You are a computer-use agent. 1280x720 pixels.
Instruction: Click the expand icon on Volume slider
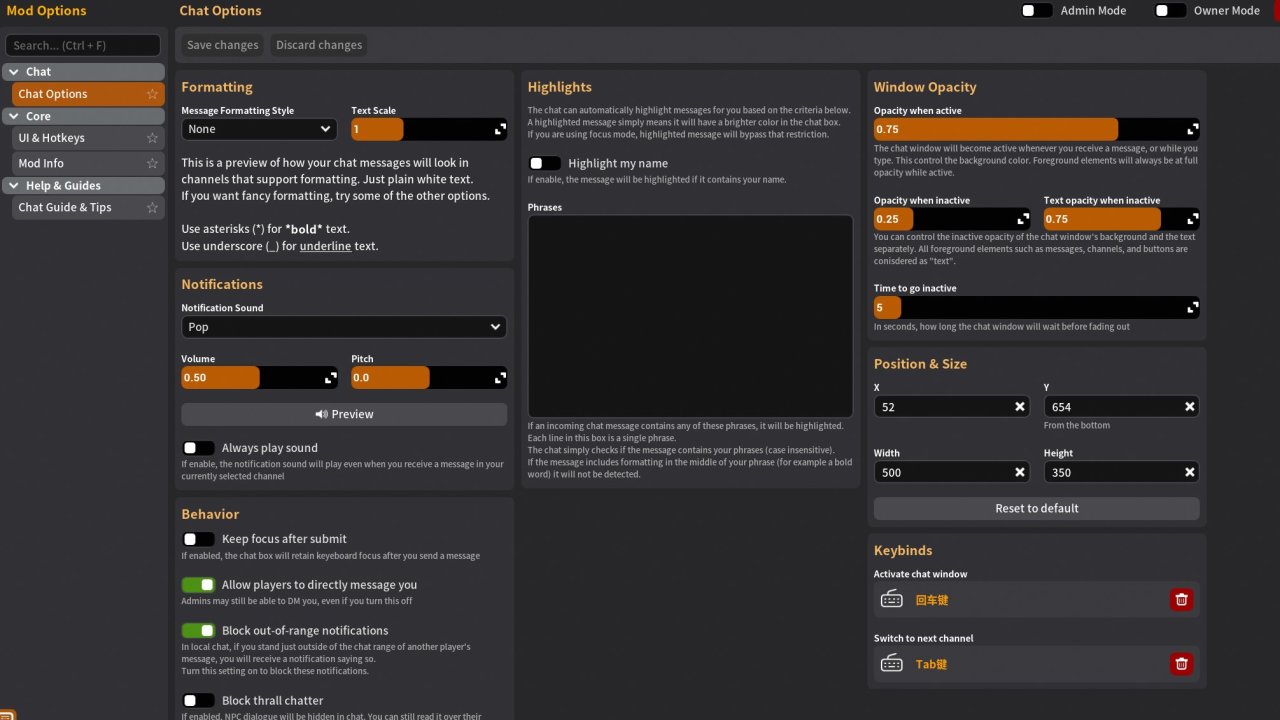click(x=330, y=378)
